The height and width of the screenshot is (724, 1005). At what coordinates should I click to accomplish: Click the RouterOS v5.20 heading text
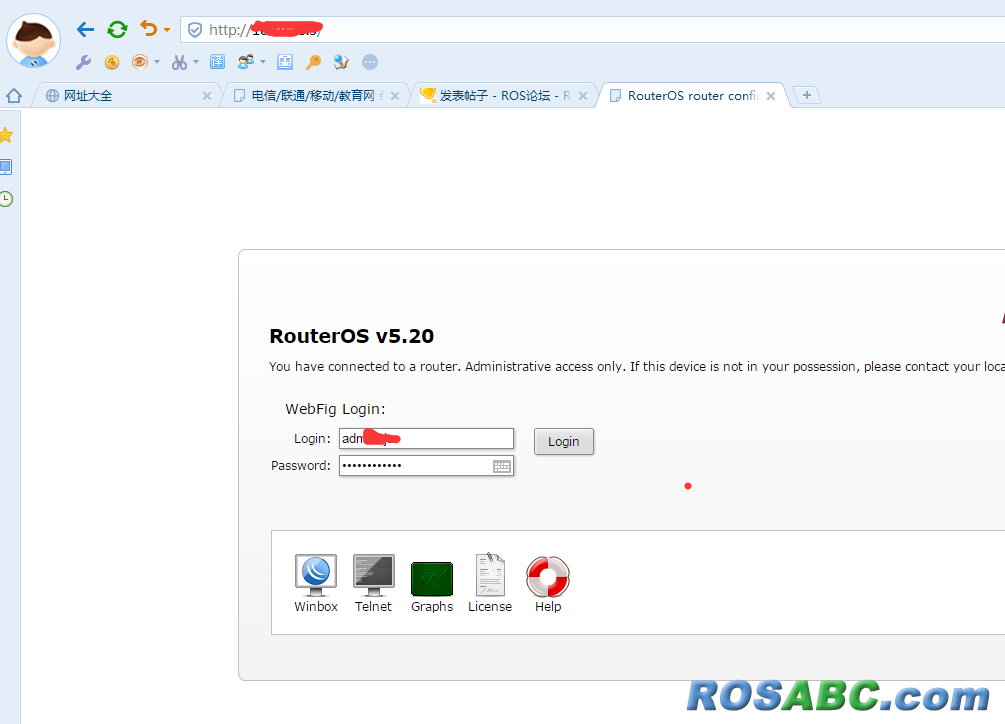pyautogui.click(x=352, y=336)
